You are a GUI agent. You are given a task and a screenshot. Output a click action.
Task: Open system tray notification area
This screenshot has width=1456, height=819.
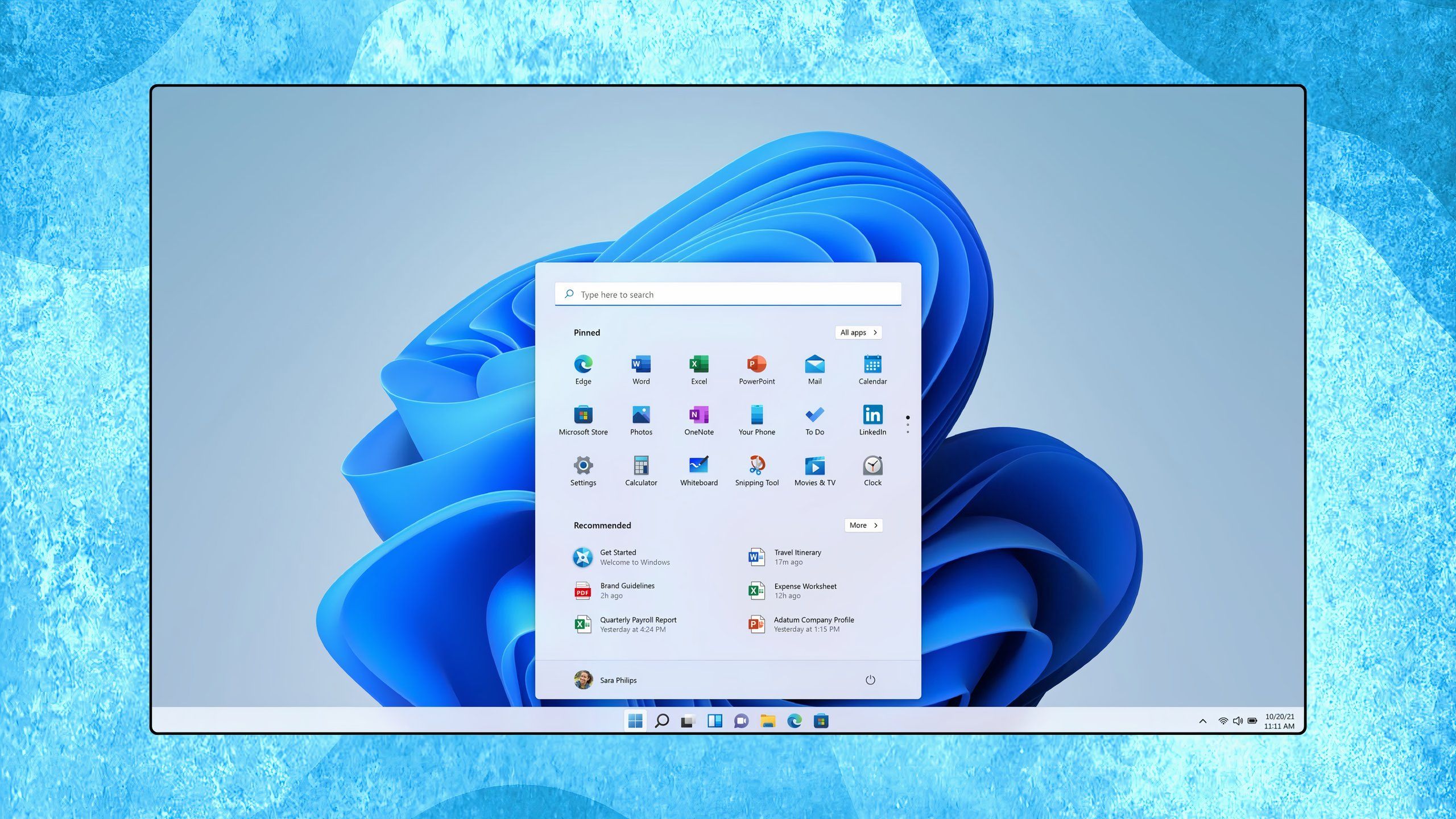point(1202,721)
